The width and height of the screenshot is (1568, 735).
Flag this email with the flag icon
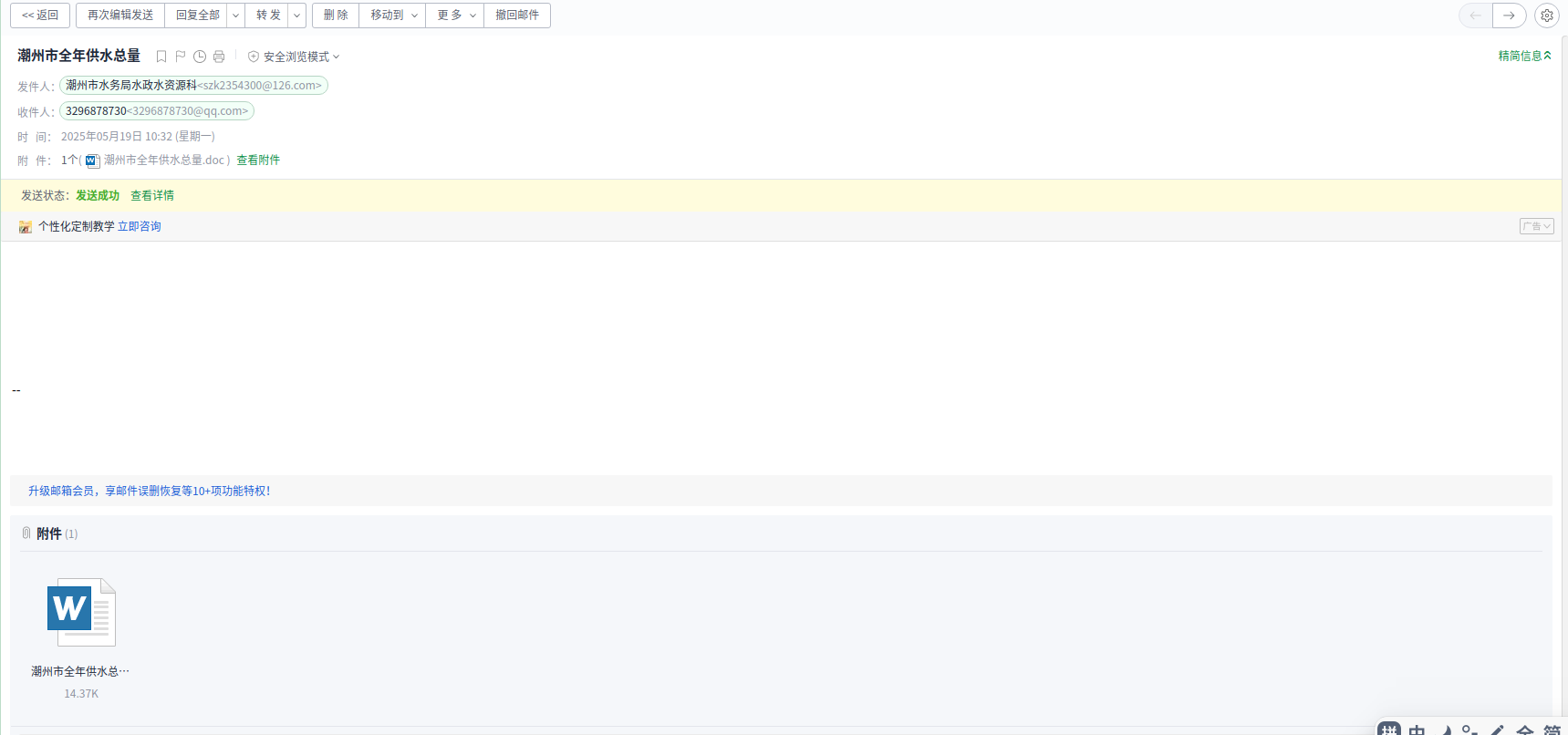coord(181,57)
